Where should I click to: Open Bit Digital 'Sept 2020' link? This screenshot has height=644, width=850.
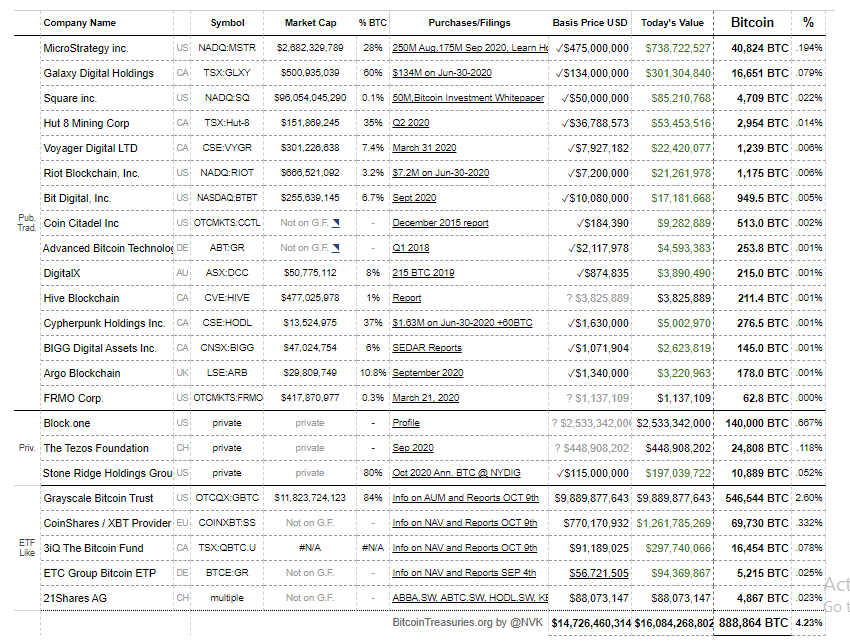tap(414, 198)
